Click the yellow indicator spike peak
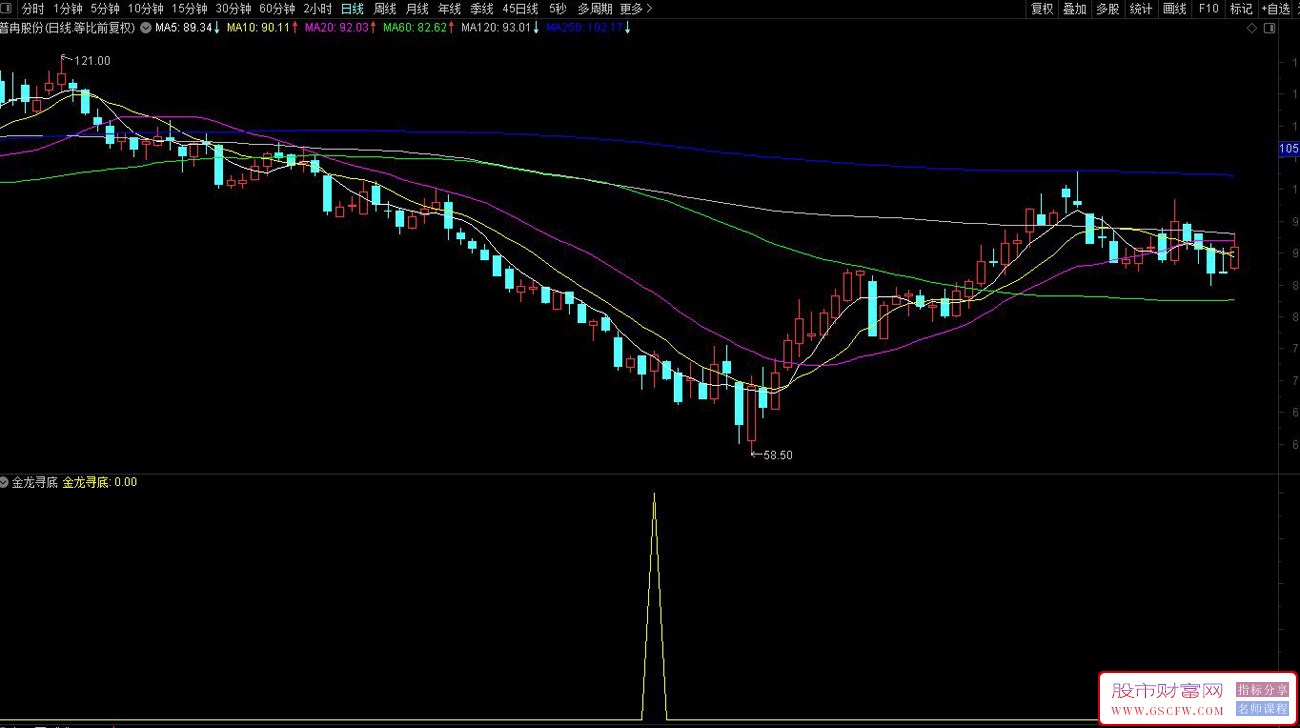This screenshot has height=728, width=1300. 654,496
